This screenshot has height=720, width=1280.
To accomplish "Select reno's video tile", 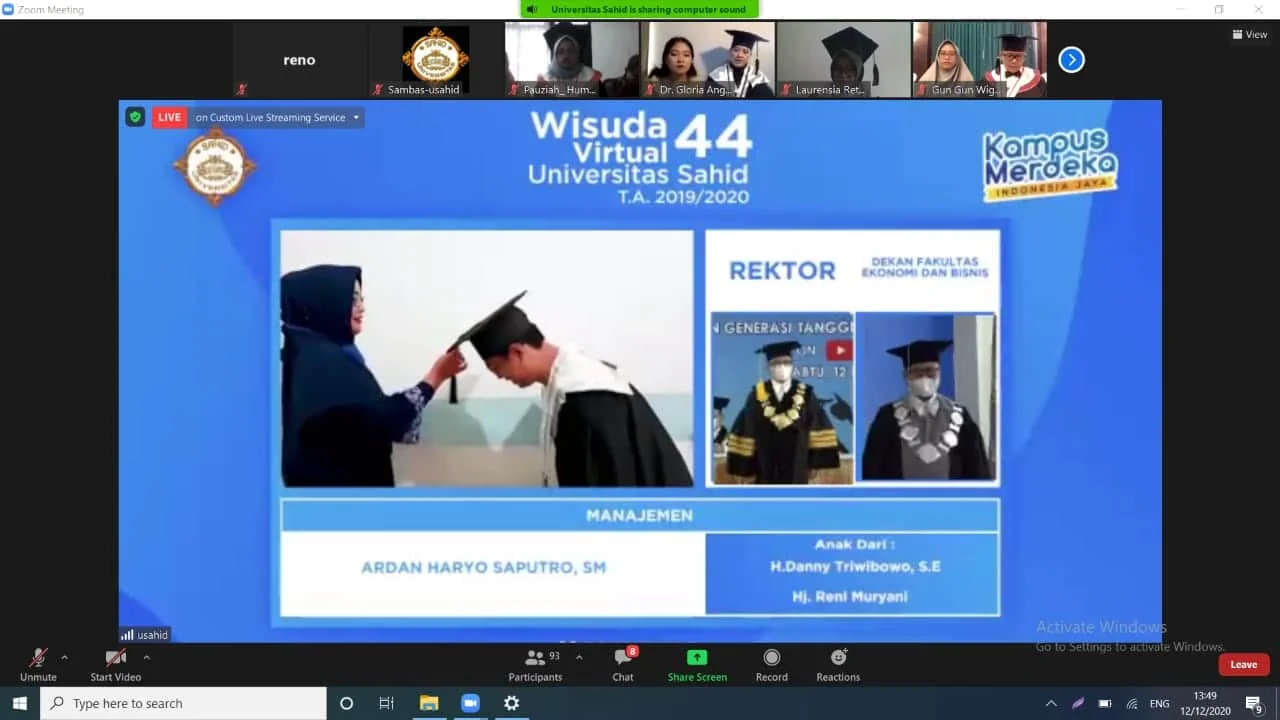I will [x=299, y=60].
